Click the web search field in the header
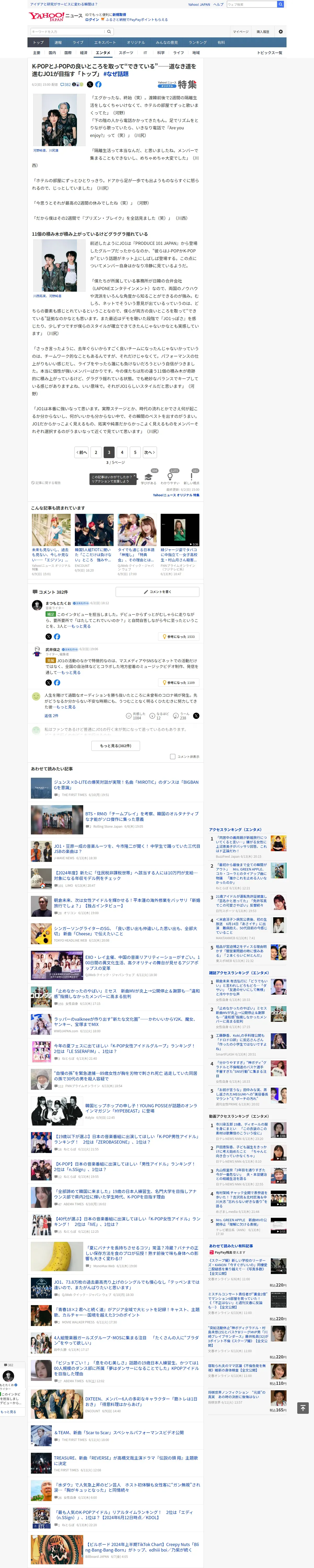This screenshot has width=314, height=1568. pyautogui.click(x=251, y=4)
